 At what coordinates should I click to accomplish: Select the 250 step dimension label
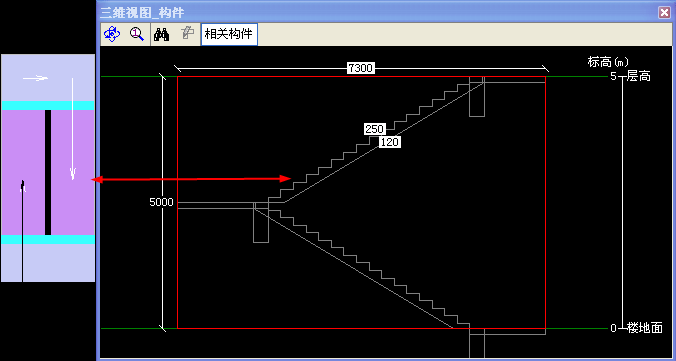click(x=375, y=129)
